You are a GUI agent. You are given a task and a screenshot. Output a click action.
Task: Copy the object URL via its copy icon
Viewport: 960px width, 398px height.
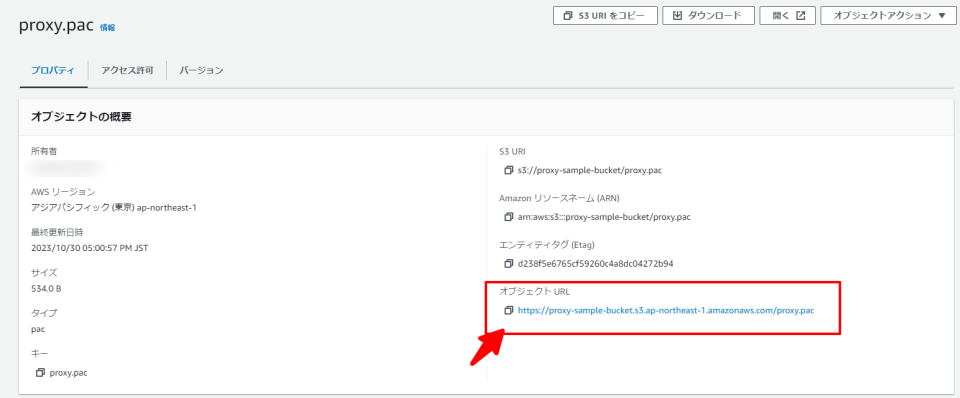[x=508, y=310]
